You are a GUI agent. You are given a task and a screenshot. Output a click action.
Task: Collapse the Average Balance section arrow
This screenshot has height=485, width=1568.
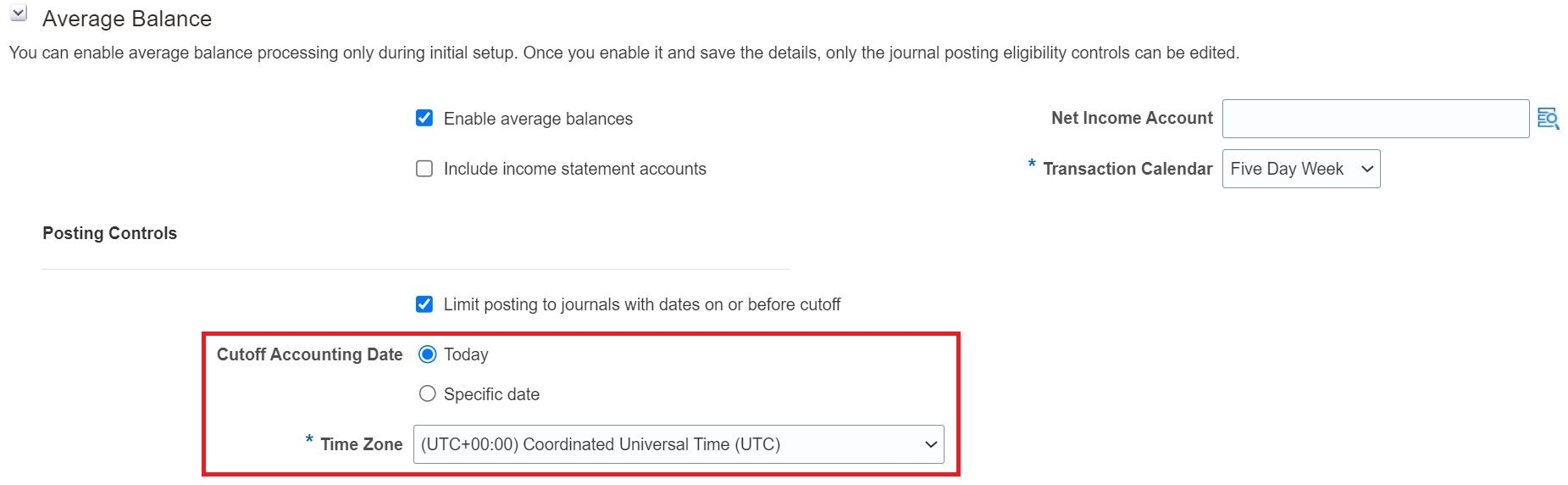point(19,14)
